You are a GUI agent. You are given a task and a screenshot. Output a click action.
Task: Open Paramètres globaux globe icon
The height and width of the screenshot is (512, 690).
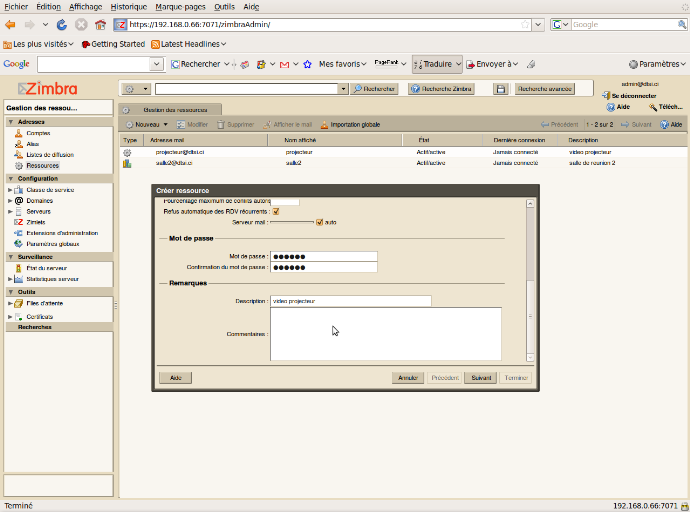click(x=19, y=244)
